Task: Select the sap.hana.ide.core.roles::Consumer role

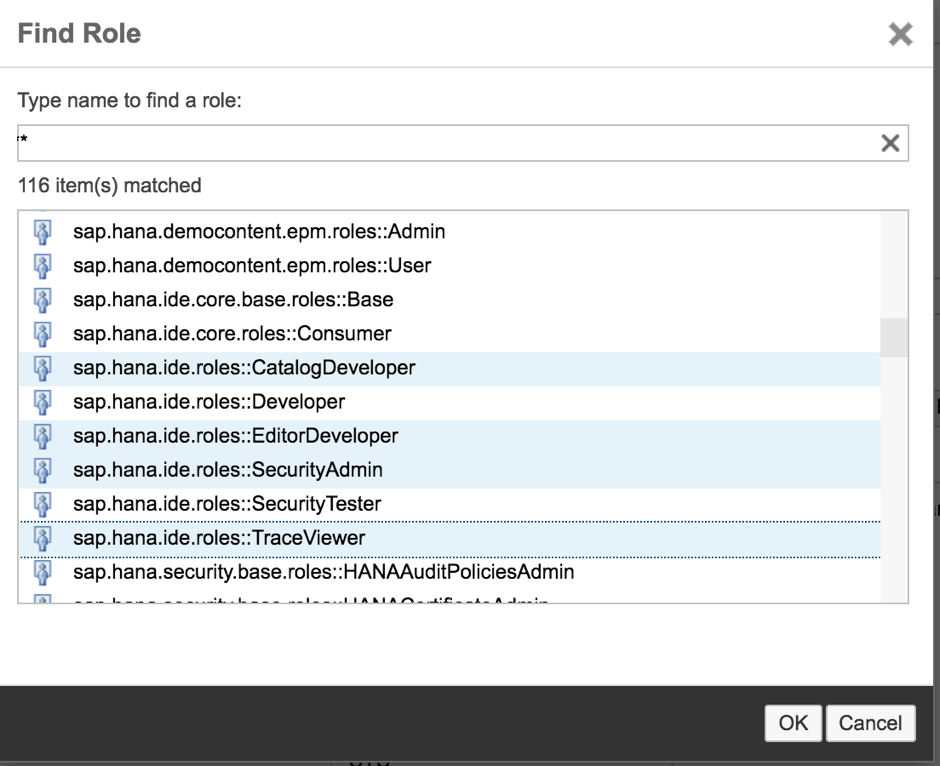Action: tap(233, 333)
